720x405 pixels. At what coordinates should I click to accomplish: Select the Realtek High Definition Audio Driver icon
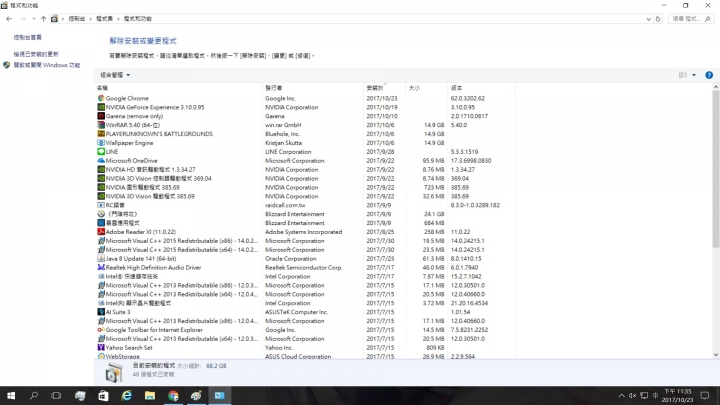101,267
